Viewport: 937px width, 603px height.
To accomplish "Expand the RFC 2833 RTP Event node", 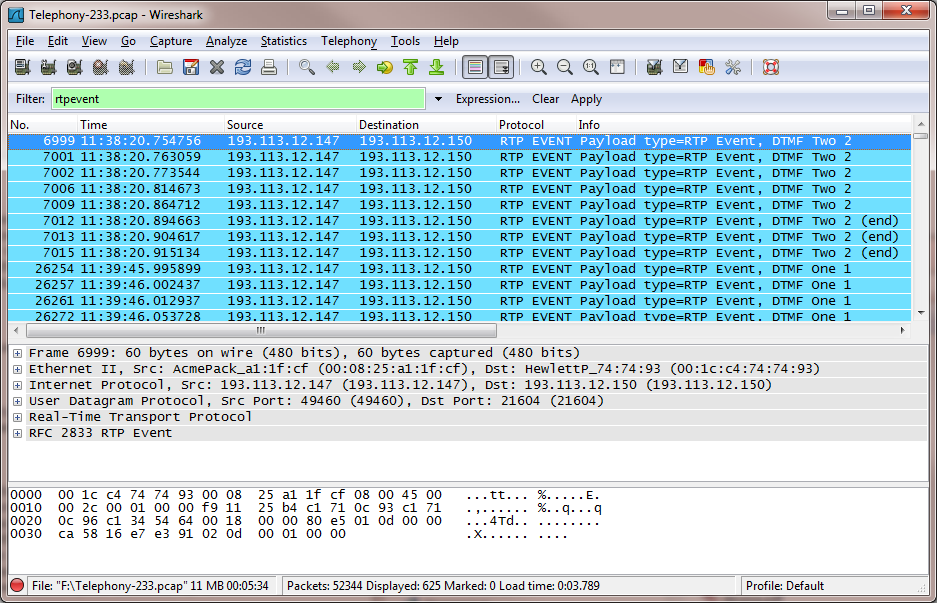I will click(17, 433).
